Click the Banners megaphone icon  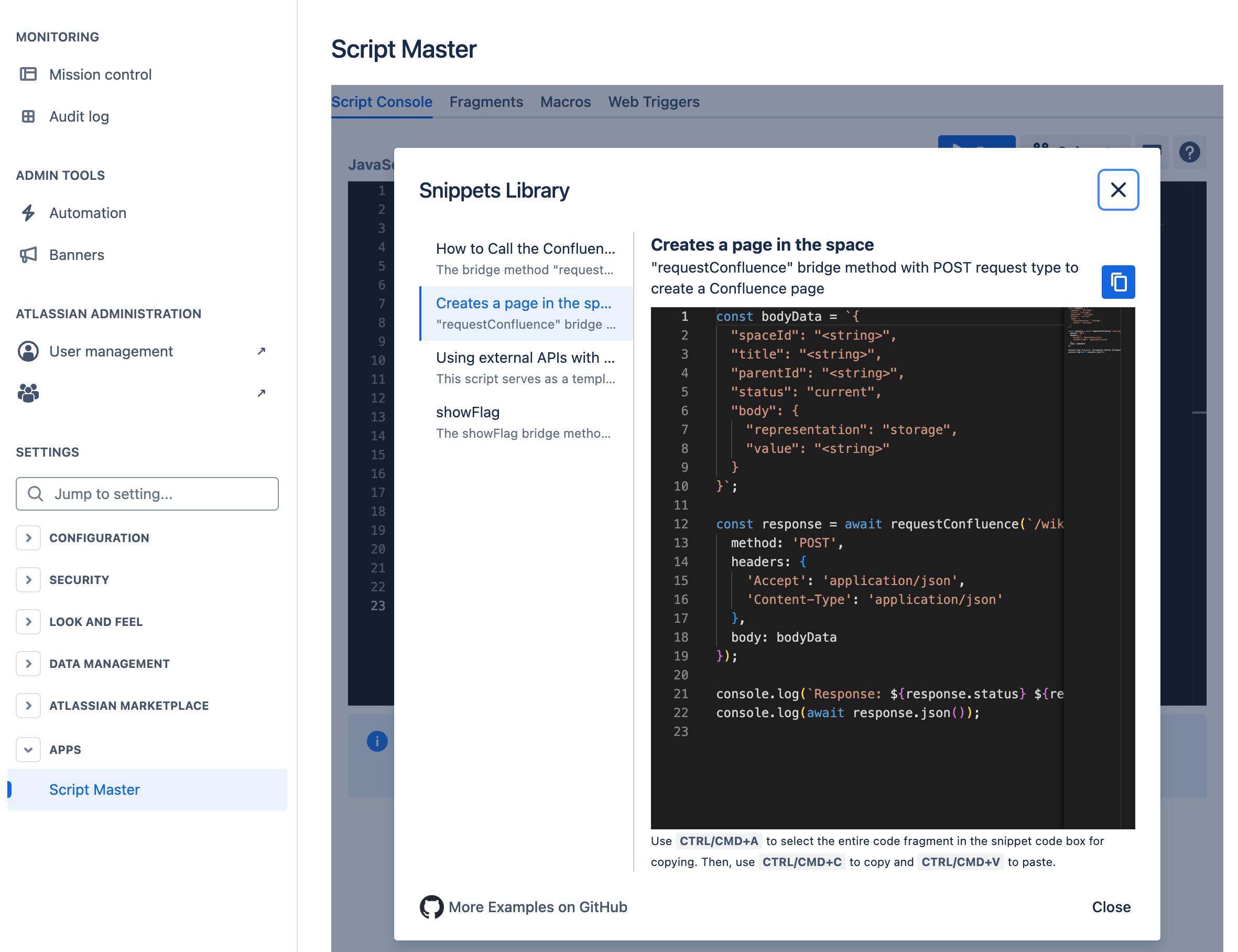(28, 255)
